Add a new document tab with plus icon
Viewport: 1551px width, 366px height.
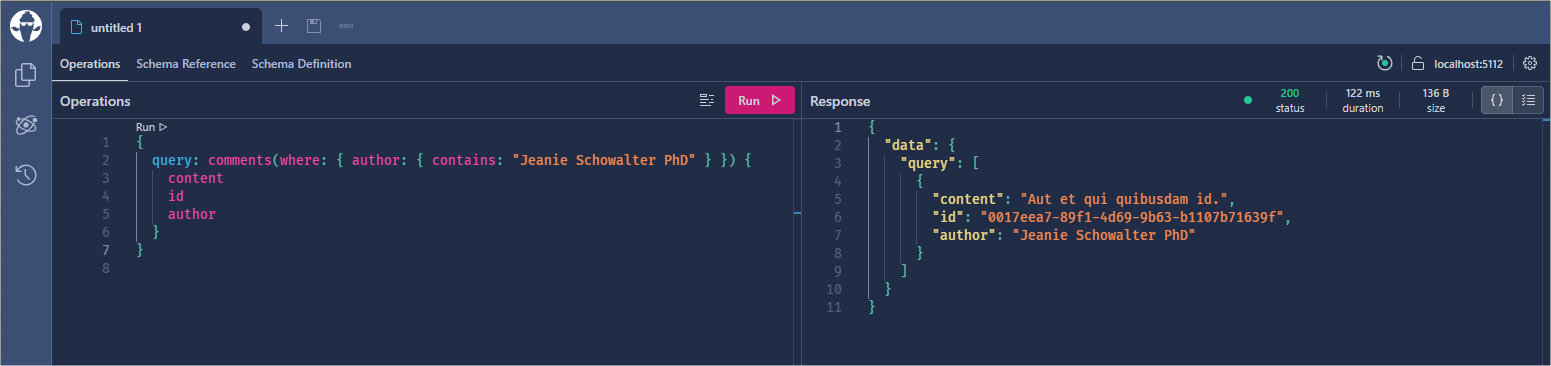pyautogui.click(x=282, y=26)
